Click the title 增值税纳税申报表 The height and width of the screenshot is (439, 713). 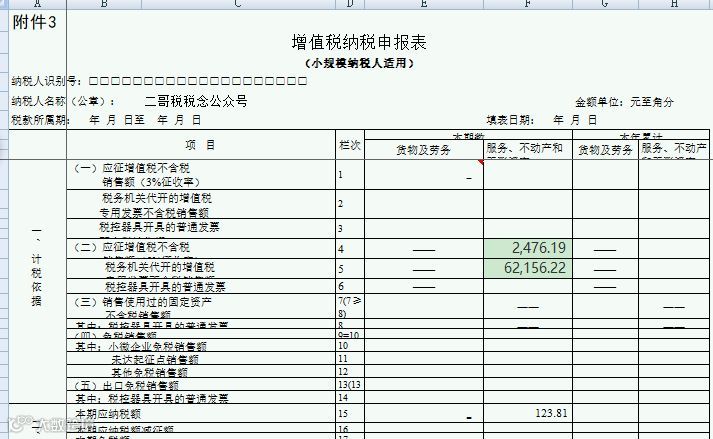(x=359, y=42)
